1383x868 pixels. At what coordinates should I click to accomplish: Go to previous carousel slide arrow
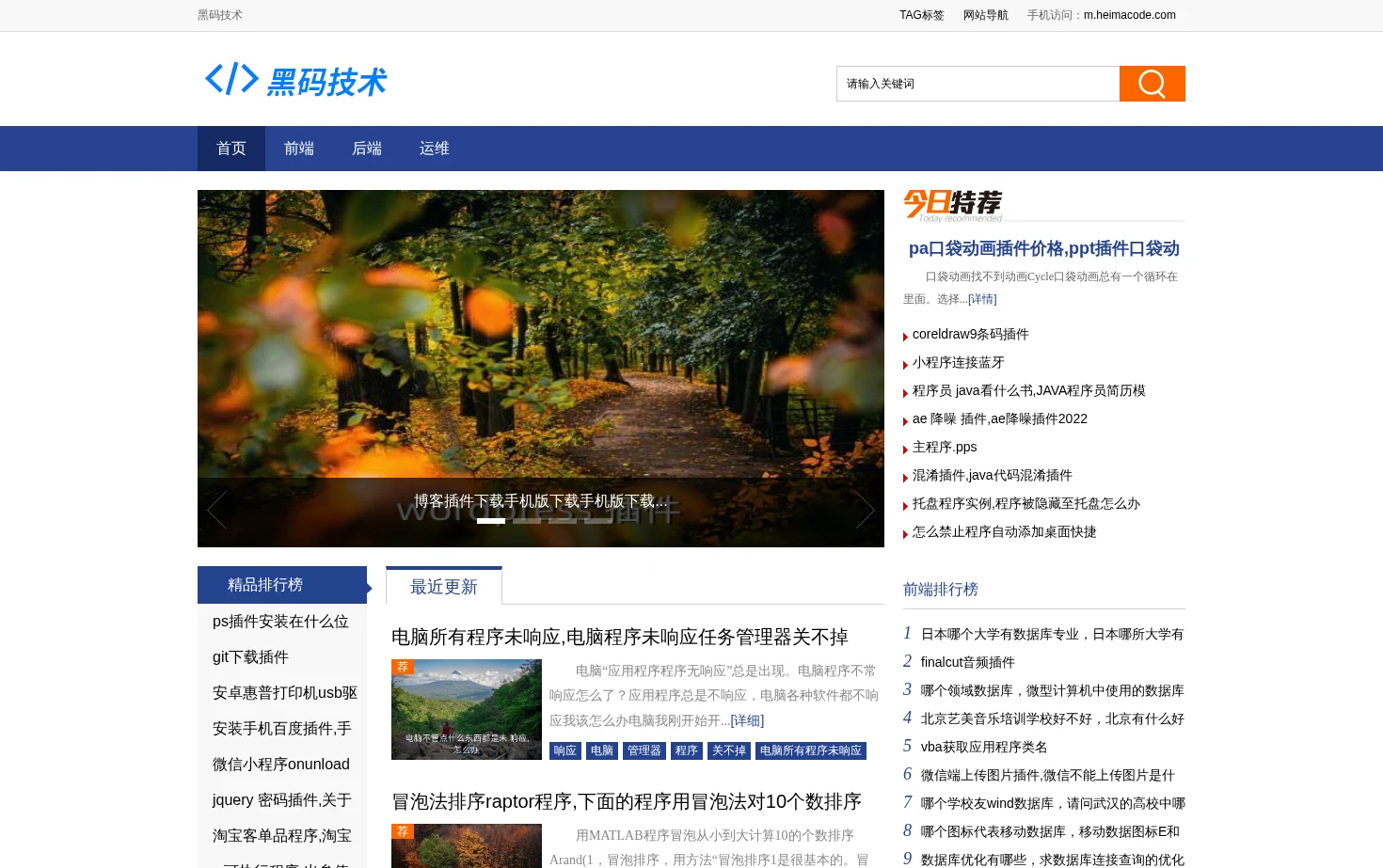click(216, 510)
